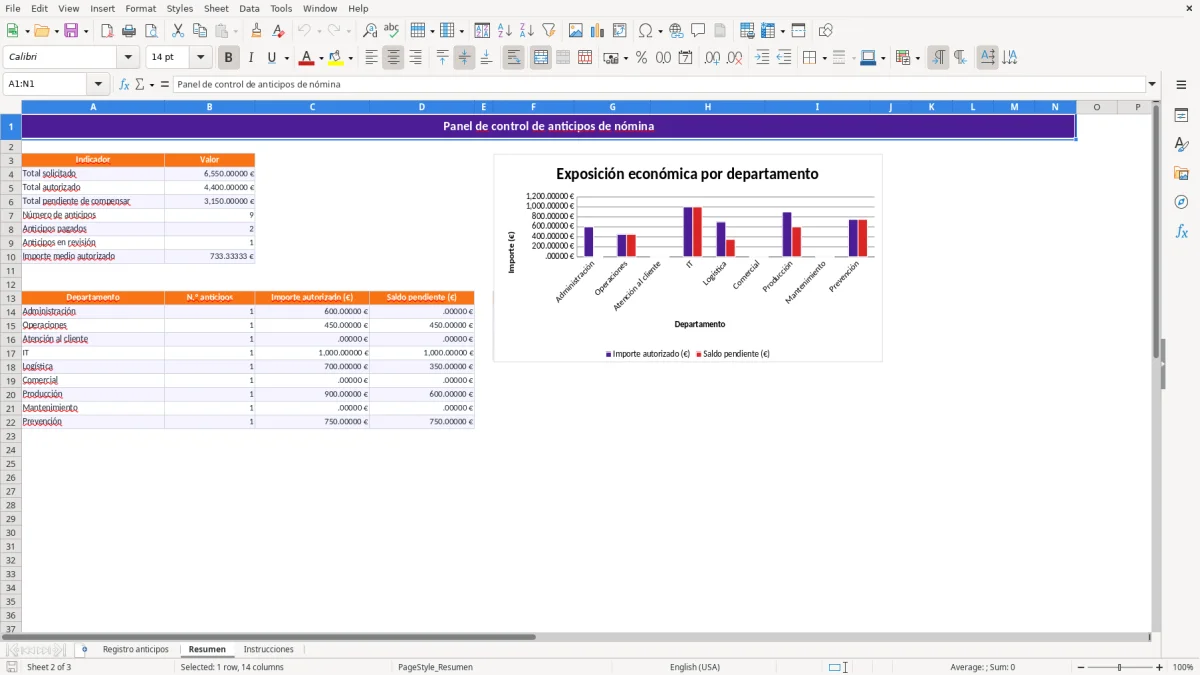The height and width of the screenshot is (675, 1200).
Task: Apply the red font color swatch
Action: coord(306,58)
